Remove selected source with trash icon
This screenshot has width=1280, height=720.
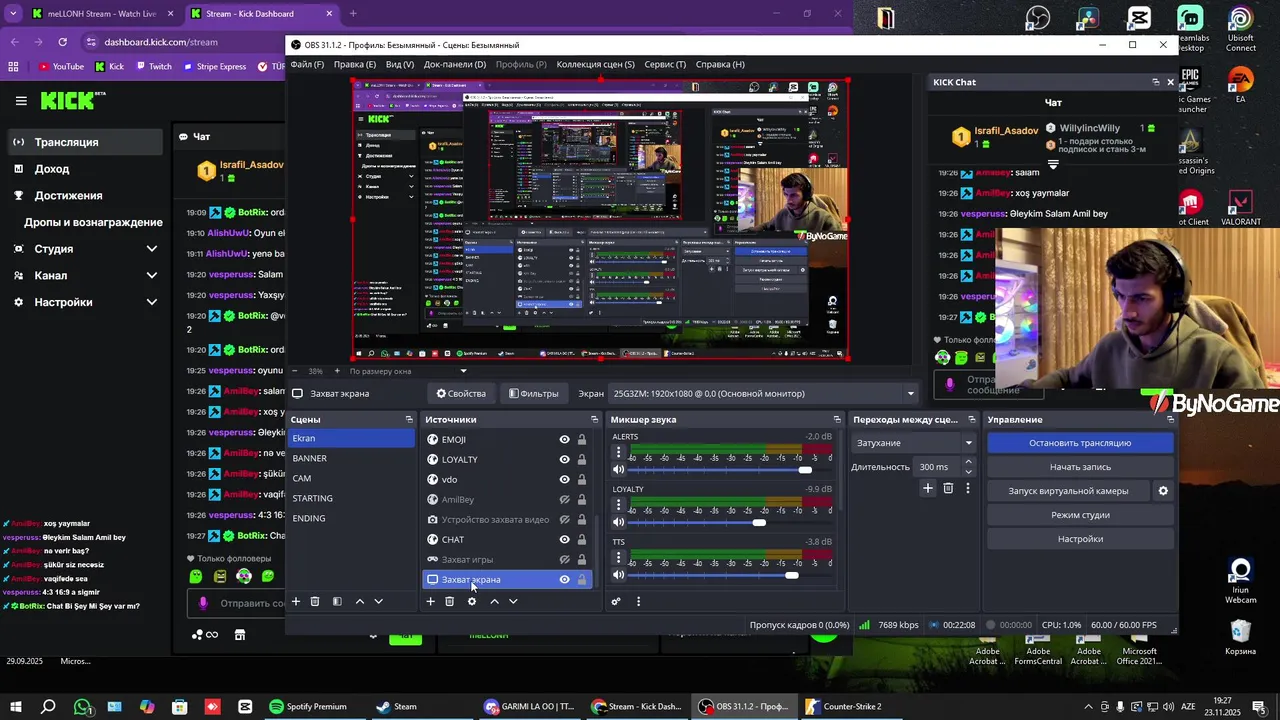[450, 601]
